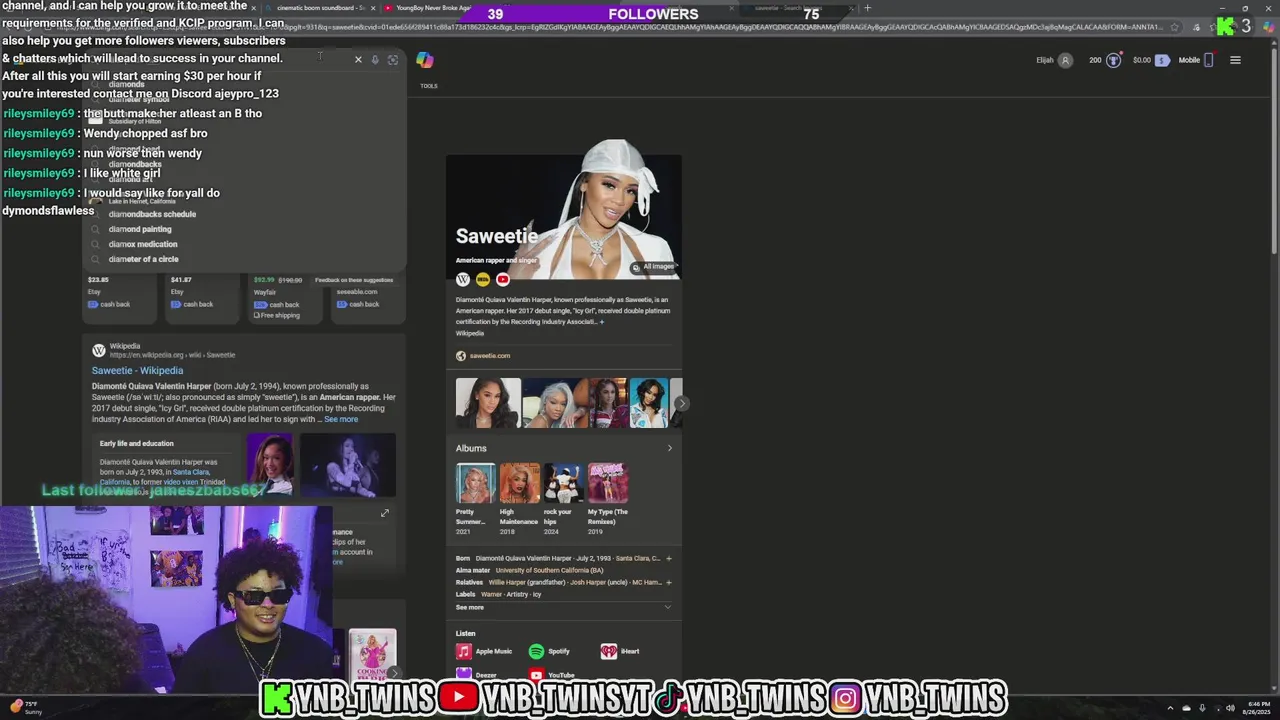Screen dimensions: 1280x720
Task: Click the All images button
Action: (x=655, y=267)
